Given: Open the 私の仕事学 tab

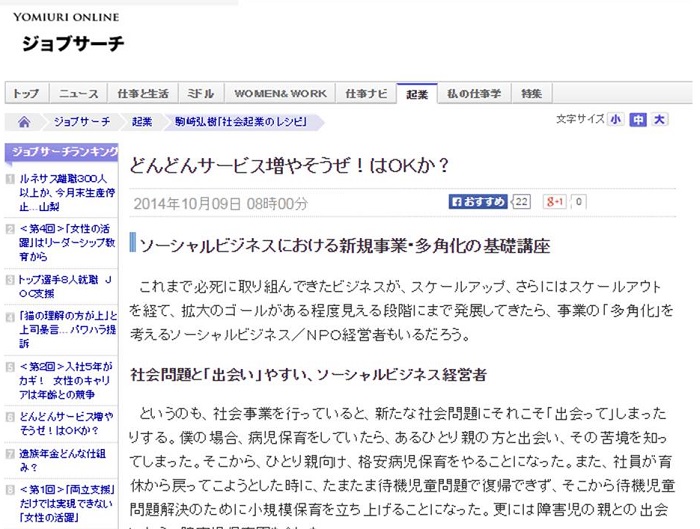Looking at the screenshot, I should 474,94.
